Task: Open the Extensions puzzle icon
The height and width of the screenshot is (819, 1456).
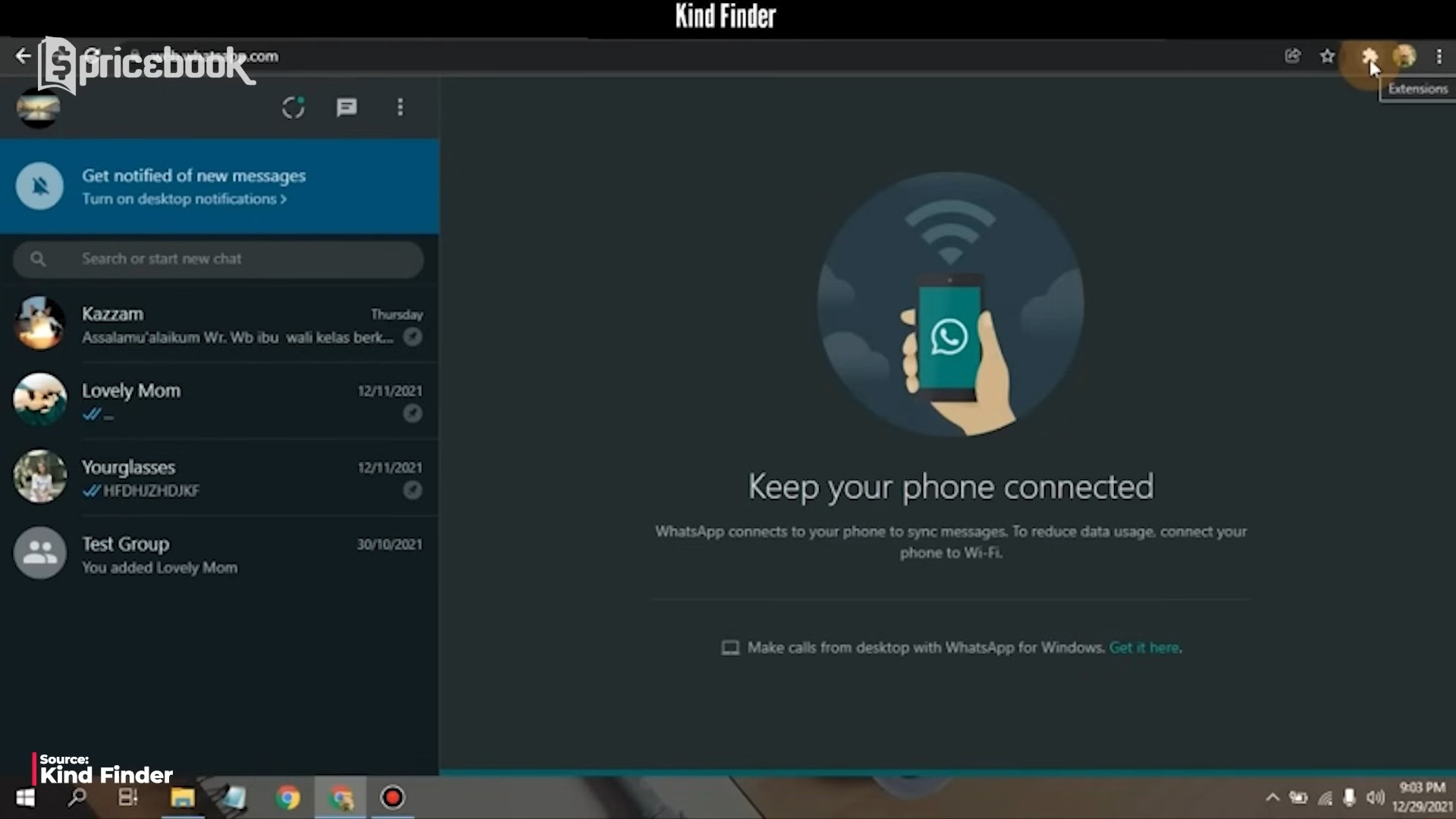Action: (x=1369, y=55)
